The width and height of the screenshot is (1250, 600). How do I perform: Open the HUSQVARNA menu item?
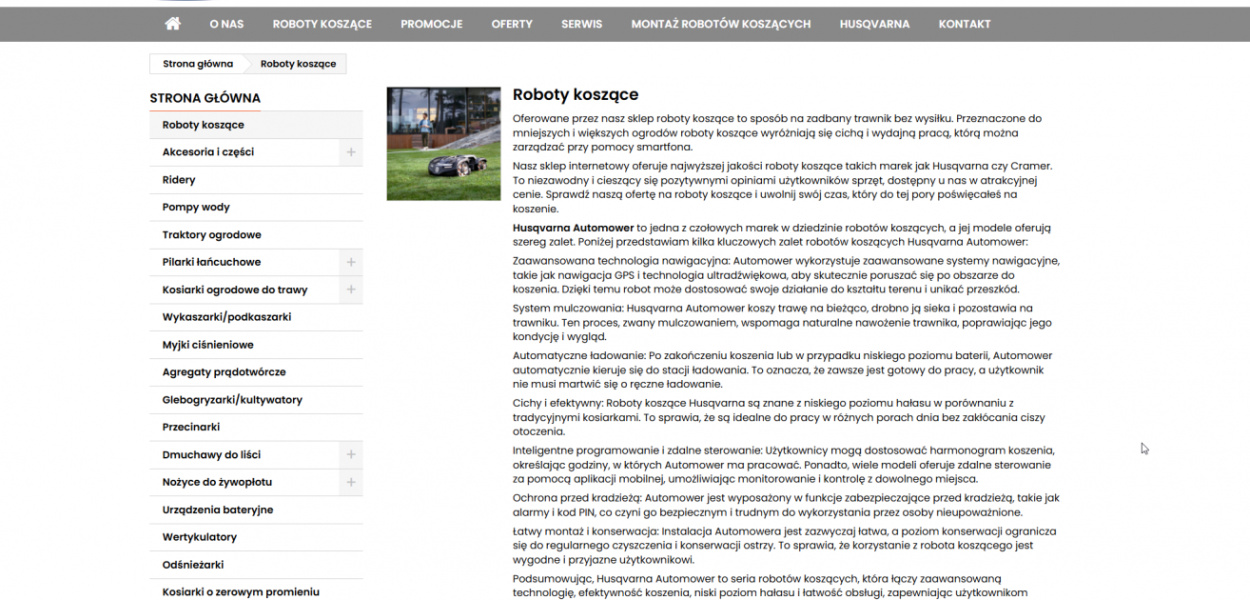874,24
